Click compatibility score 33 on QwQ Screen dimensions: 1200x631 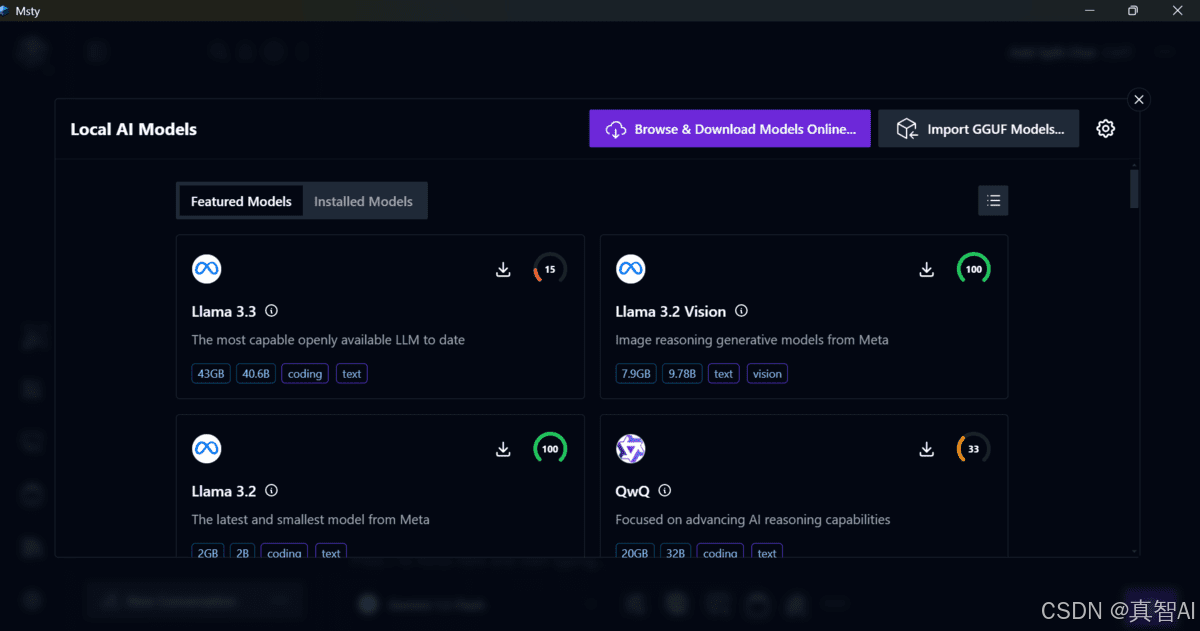click(x=974, y=449)
